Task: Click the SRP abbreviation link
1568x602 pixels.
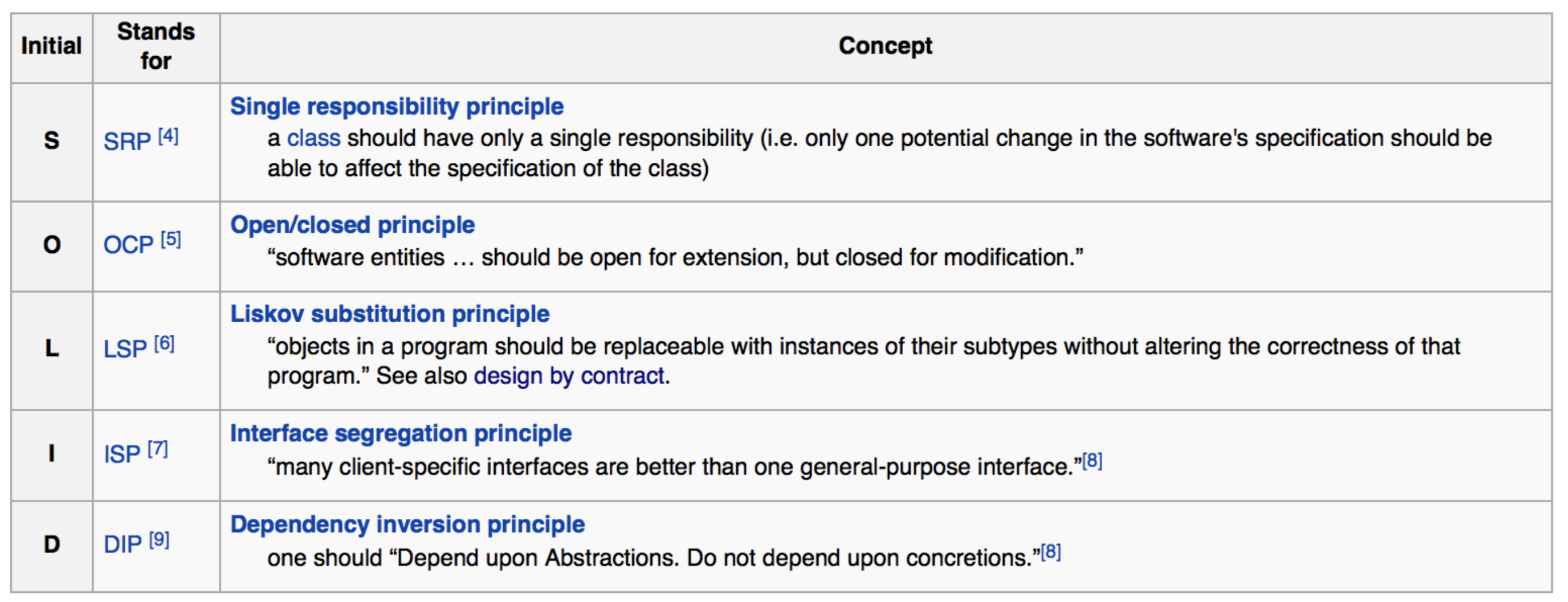Action: point(127,142)
